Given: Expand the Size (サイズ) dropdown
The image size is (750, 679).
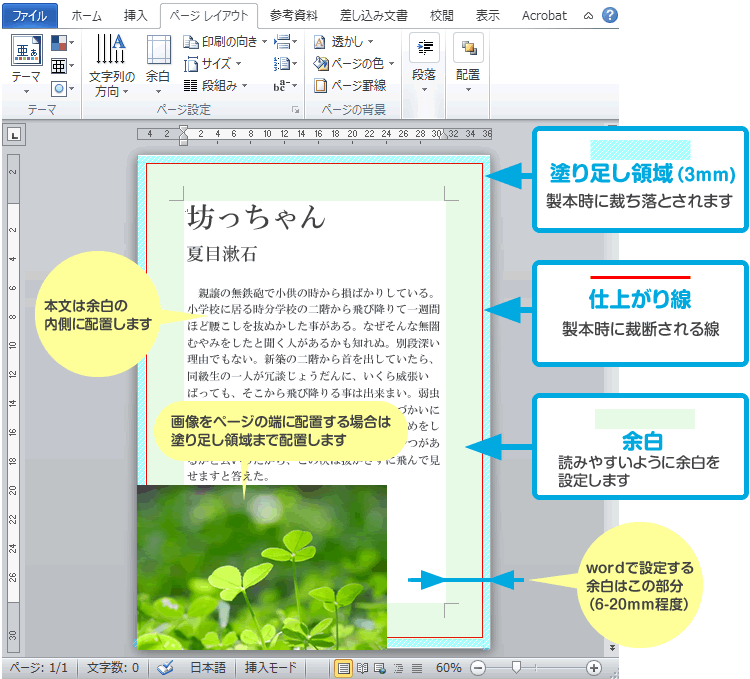Looking at the screenshot, I should tap(215, 64).
